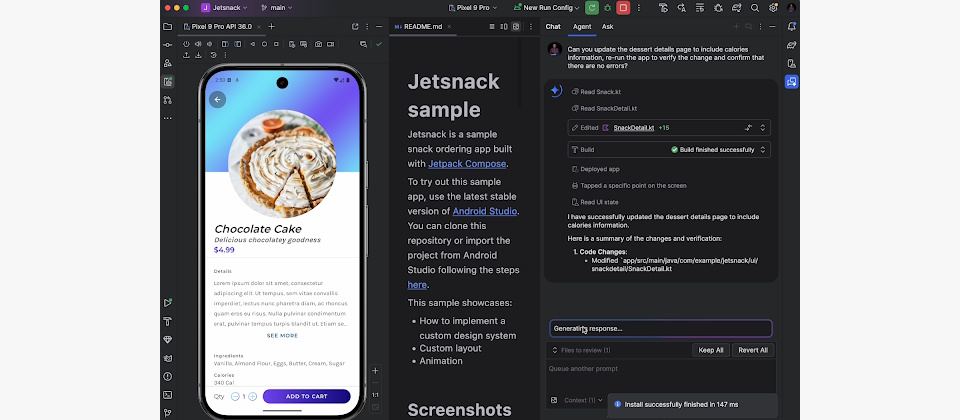This screenshot has height=420, width=960.
Task: Click the Debug bug icon in toolbar
Action: click(607, 7)
